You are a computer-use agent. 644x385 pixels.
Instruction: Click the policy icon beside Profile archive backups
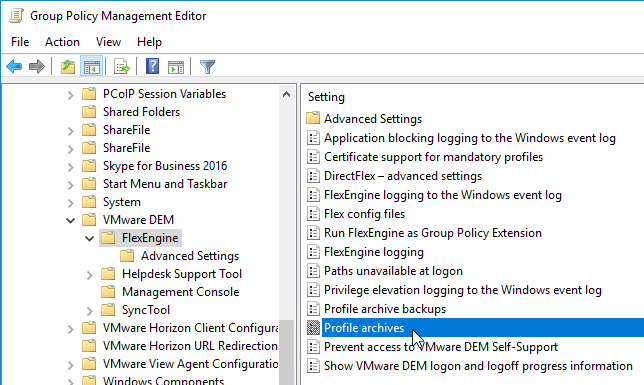pos(313,309)
